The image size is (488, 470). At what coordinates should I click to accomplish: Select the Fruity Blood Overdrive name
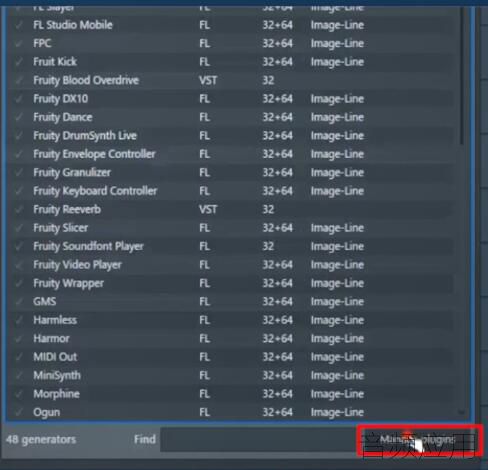tap(86, 80)
